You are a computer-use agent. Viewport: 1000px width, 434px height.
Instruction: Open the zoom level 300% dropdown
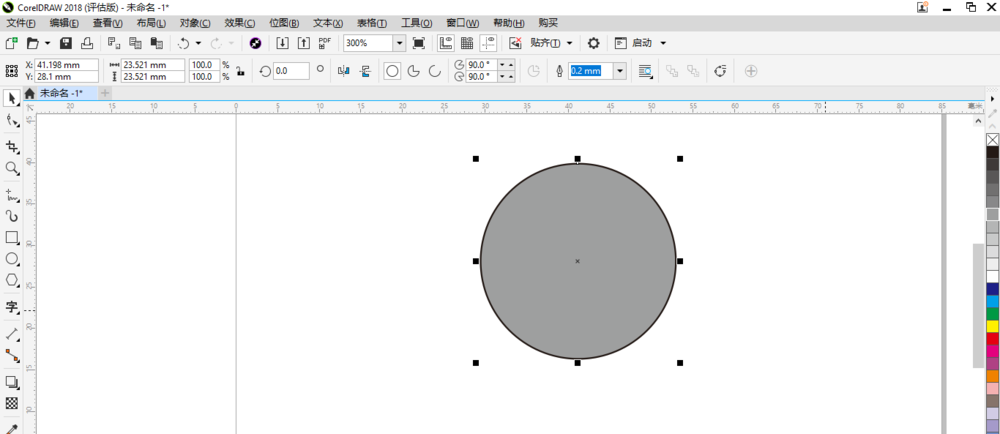399,43
